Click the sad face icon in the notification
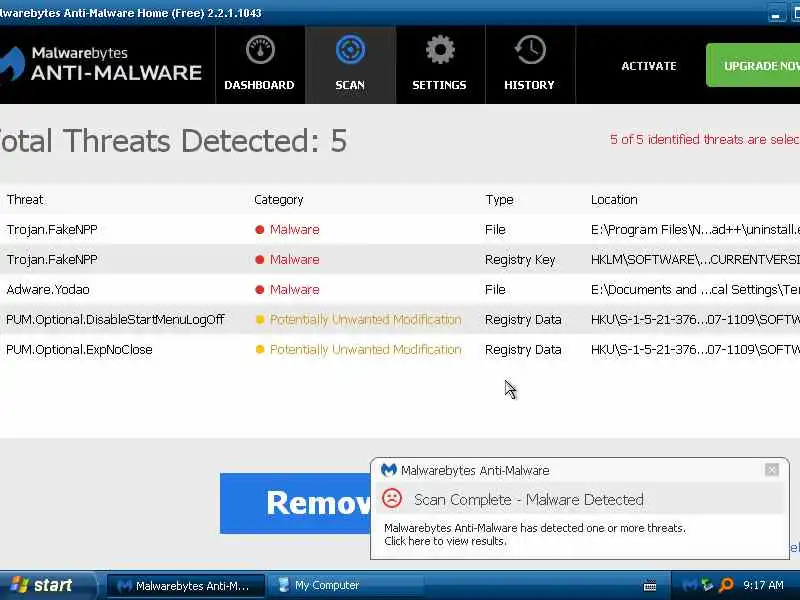This screenshot has height=600, width=800. pyautogui.click(x=392, y=498)
